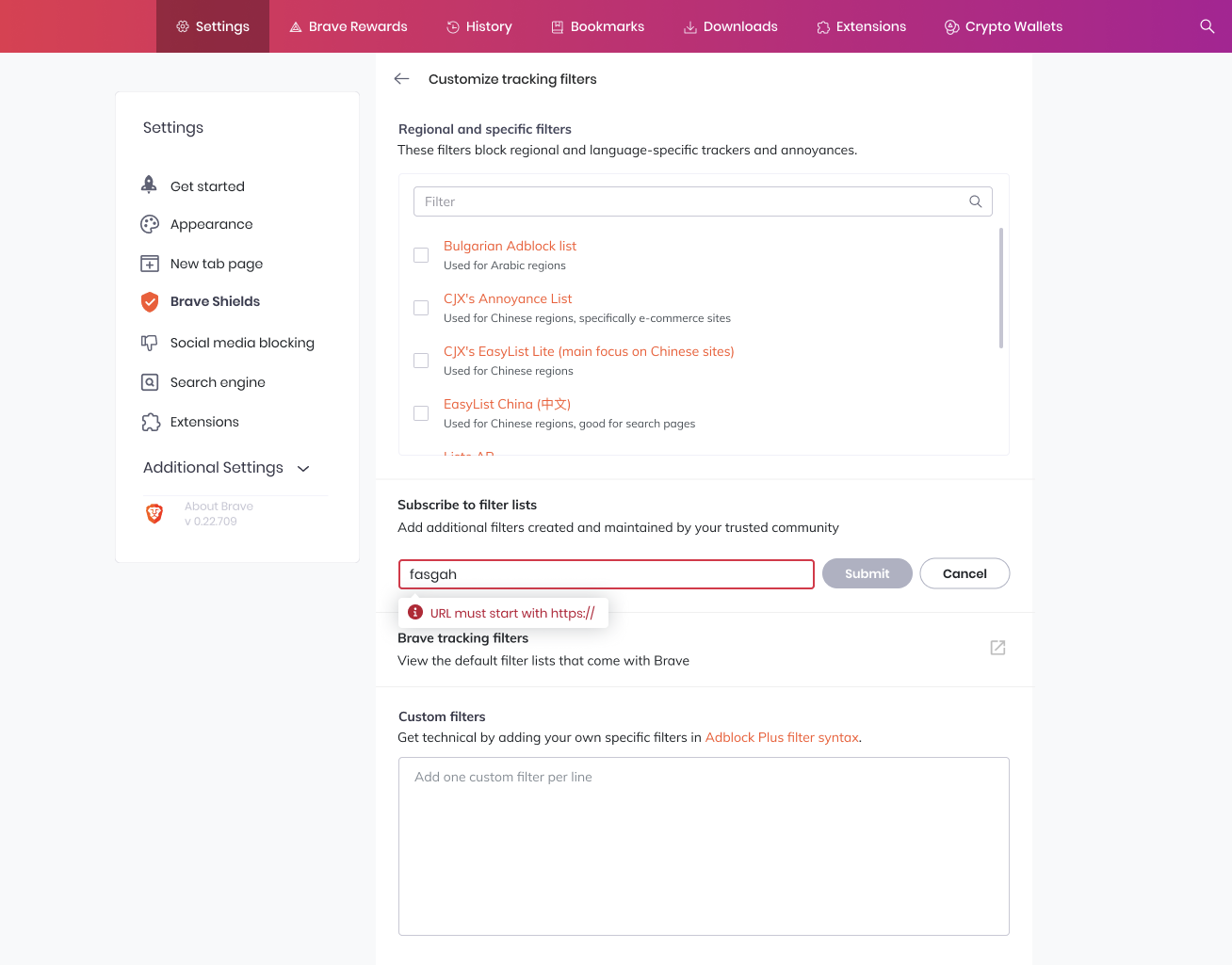Click the rocket icon for Get started
Image resolution: width=1232 pixels, height=965 pixels.
(x=149, y=185)
